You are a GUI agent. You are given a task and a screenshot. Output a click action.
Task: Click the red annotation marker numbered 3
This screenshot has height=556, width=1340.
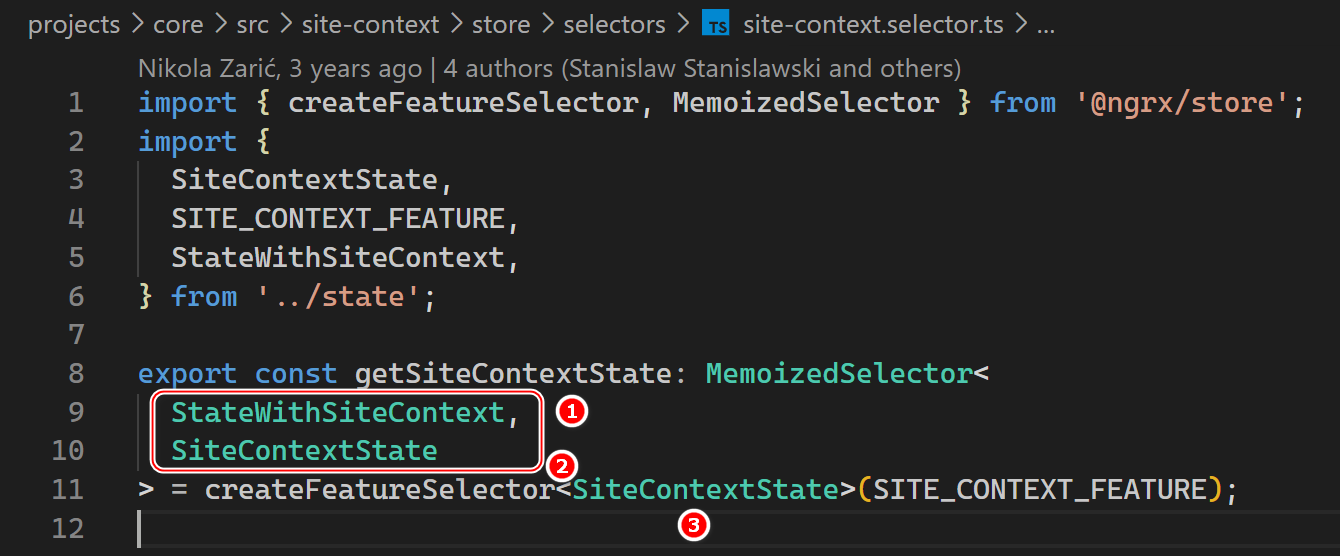[692, 523]
